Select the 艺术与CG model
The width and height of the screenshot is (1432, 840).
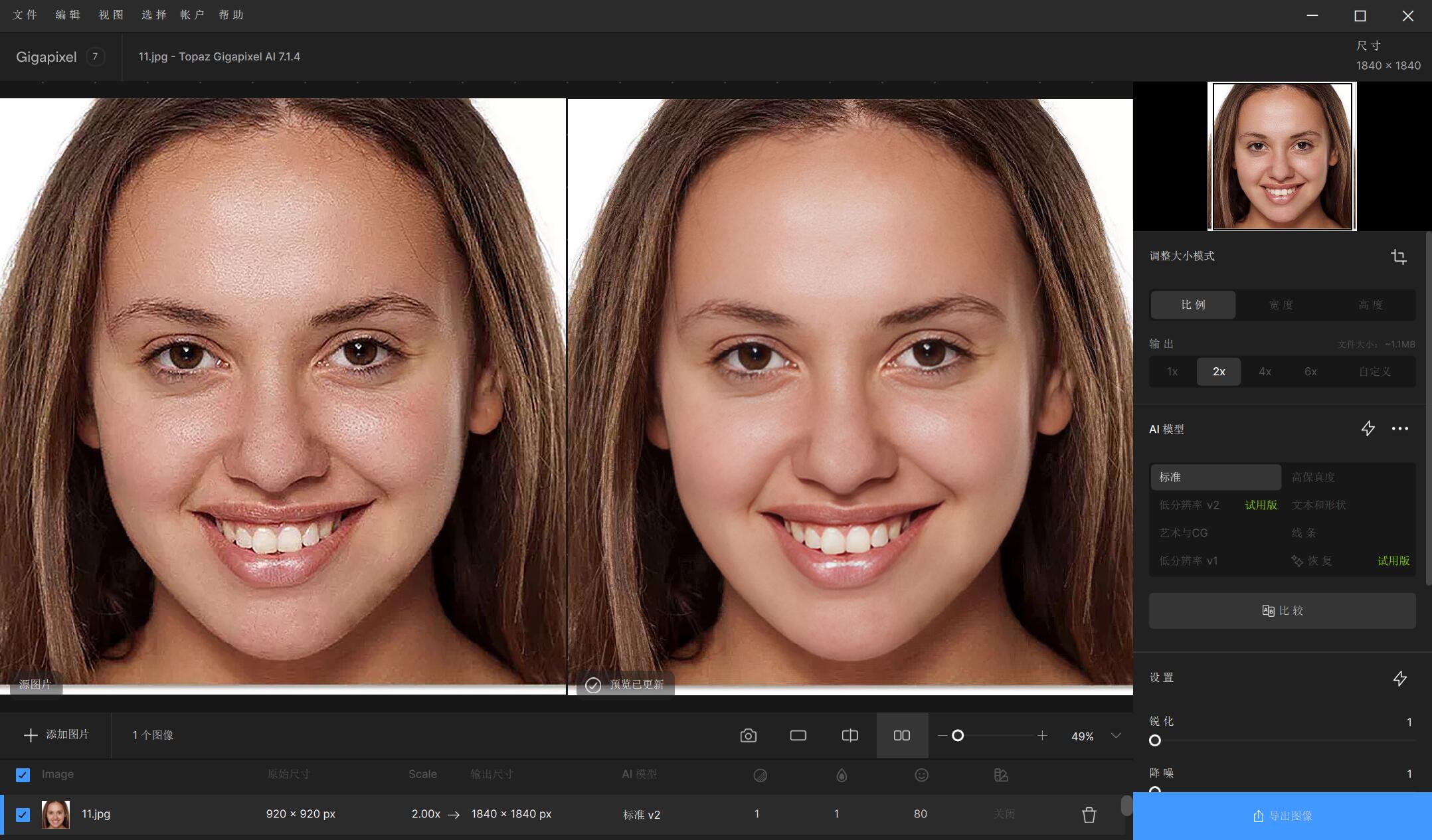tap(1184, 533)
